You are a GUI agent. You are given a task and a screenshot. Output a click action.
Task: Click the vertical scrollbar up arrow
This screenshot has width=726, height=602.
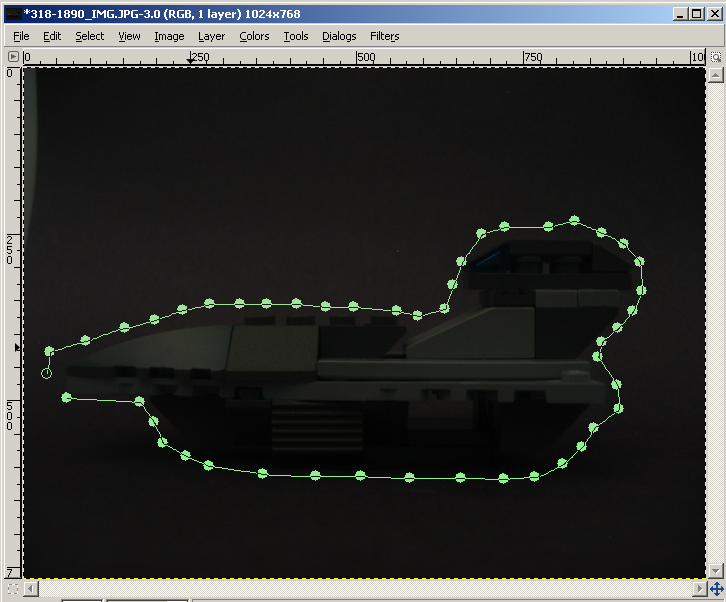[x=715, y=75]
